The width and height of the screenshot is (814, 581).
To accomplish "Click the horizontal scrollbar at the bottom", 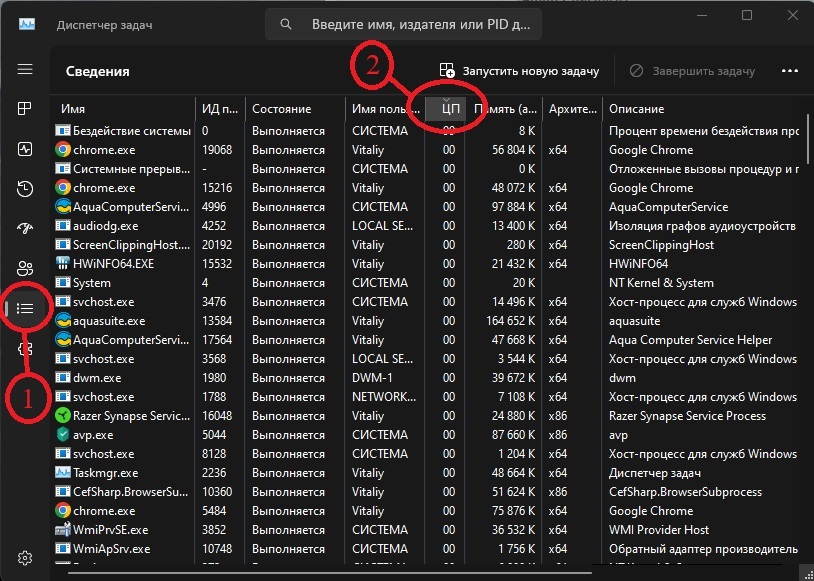I will coord(330,573).
